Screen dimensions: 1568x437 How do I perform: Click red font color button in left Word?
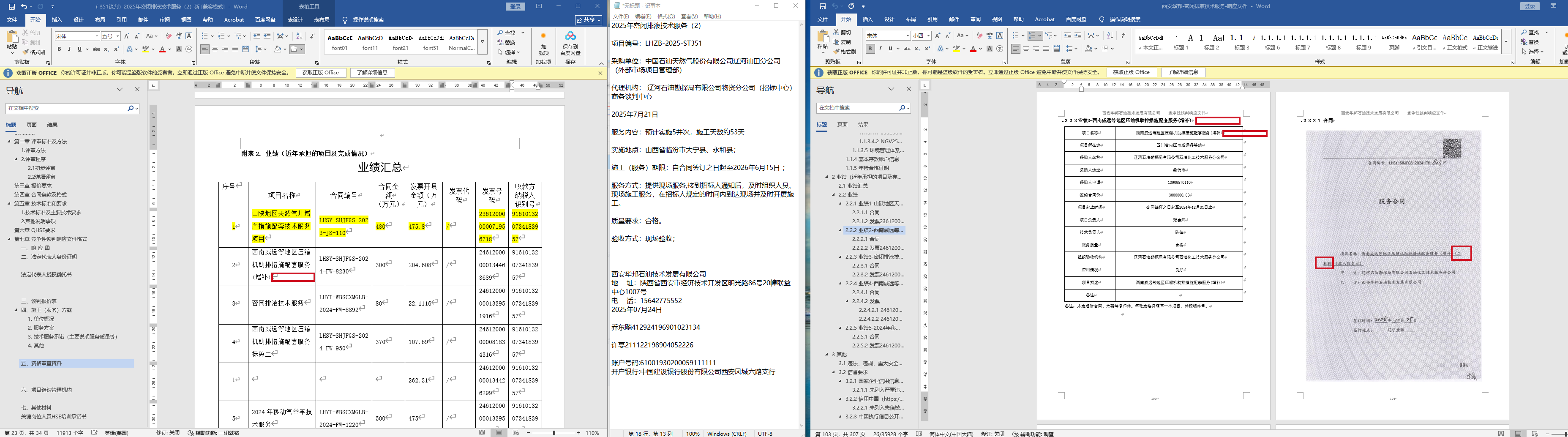pos(163,49)
